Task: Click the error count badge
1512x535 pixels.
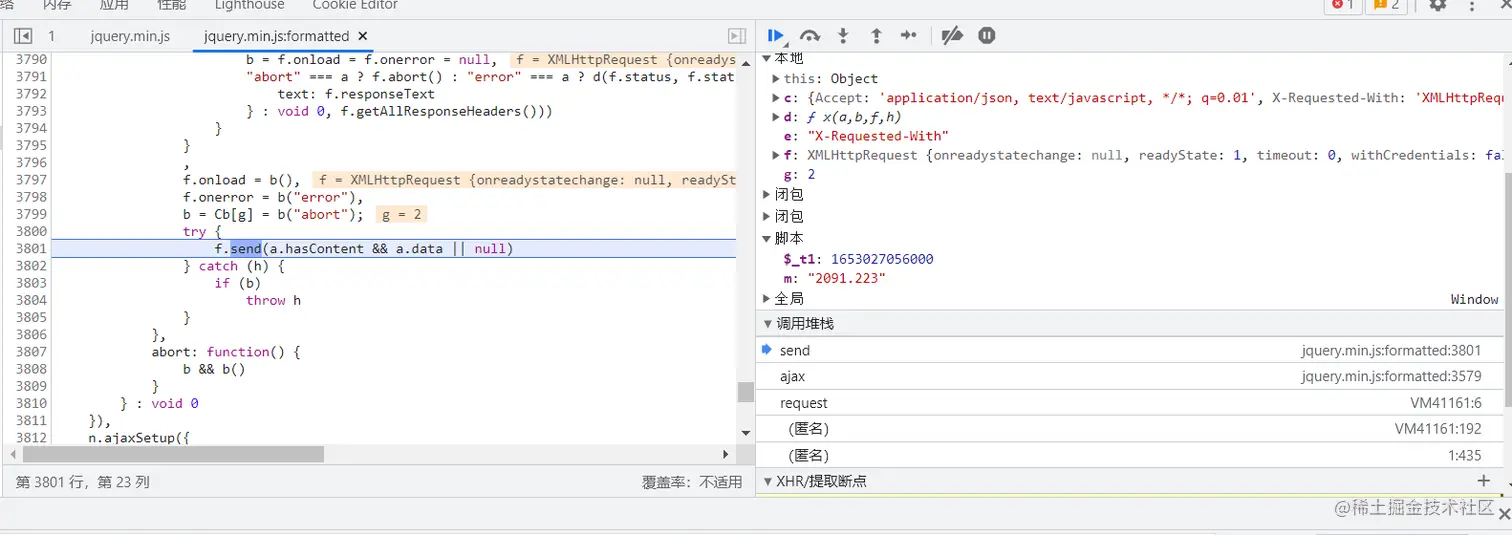Action: click(x=1342, y=5)
